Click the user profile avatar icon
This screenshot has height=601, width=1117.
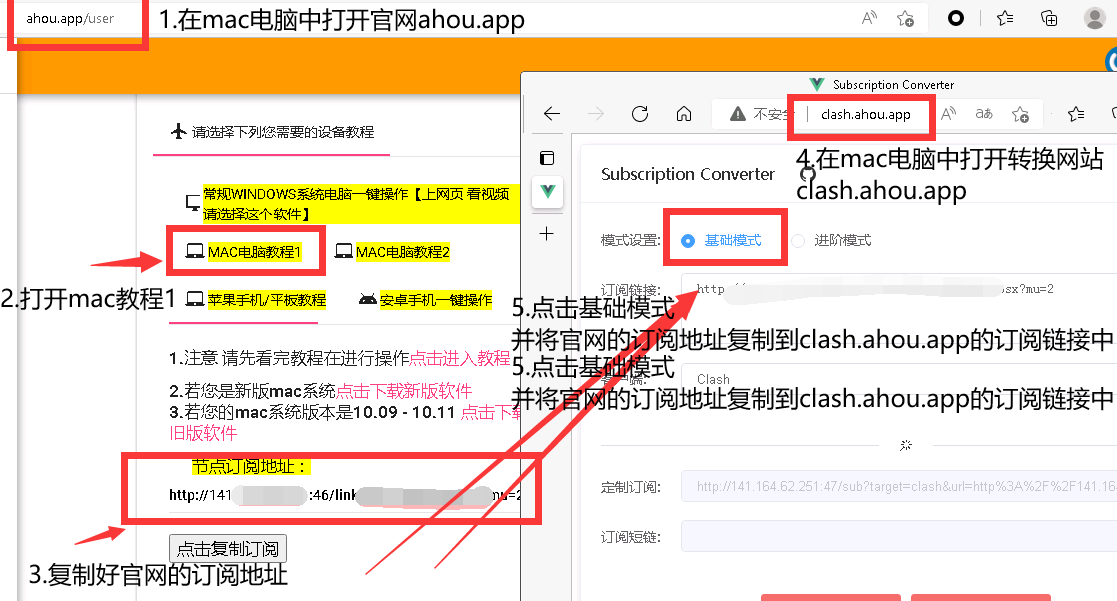coord(1094,18)
